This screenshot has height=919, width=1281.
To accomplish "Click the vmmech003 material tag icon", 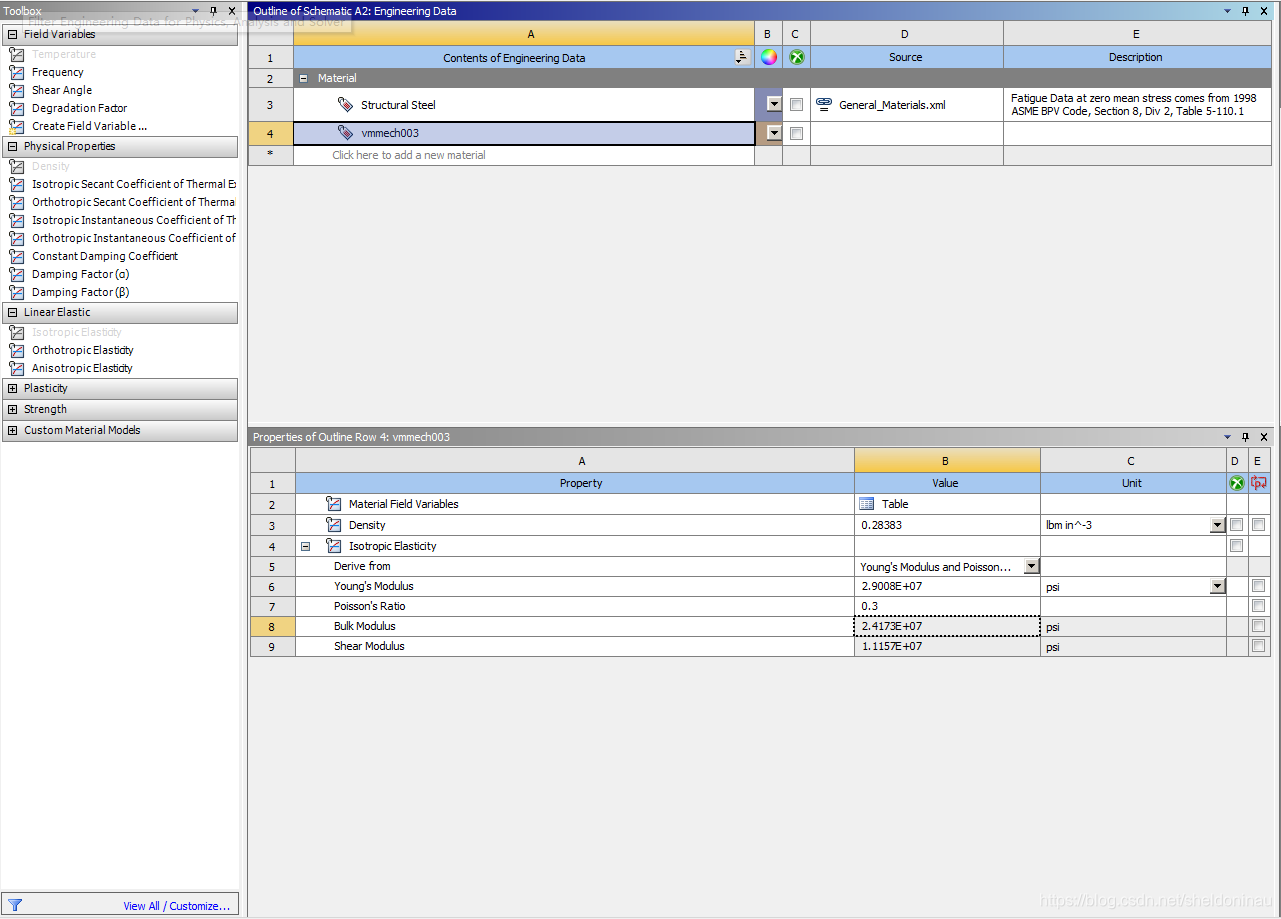I will pyautogui.click(x=345, y=132).
